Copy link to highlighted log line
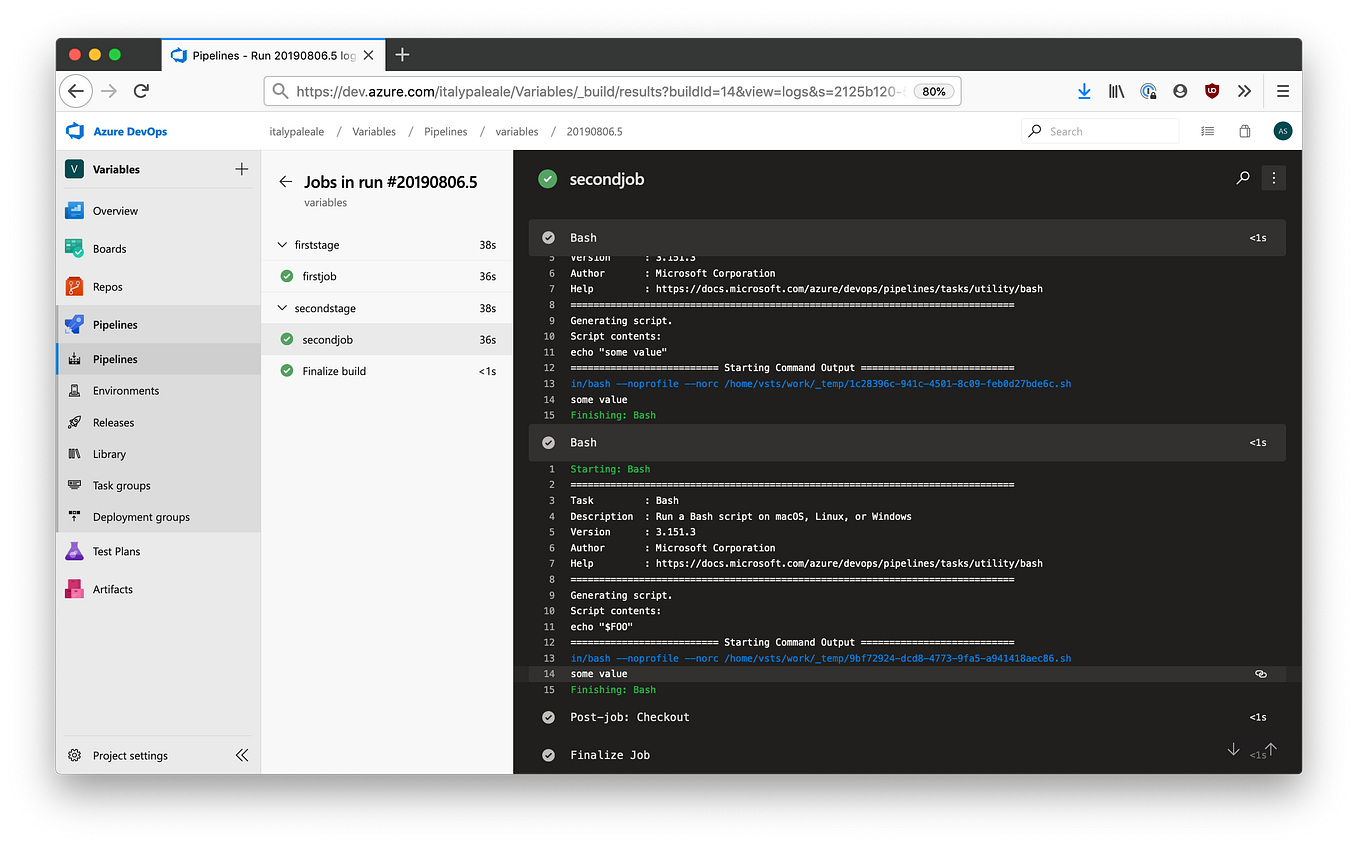The image size is (1358, 848). coord(1260,673)
